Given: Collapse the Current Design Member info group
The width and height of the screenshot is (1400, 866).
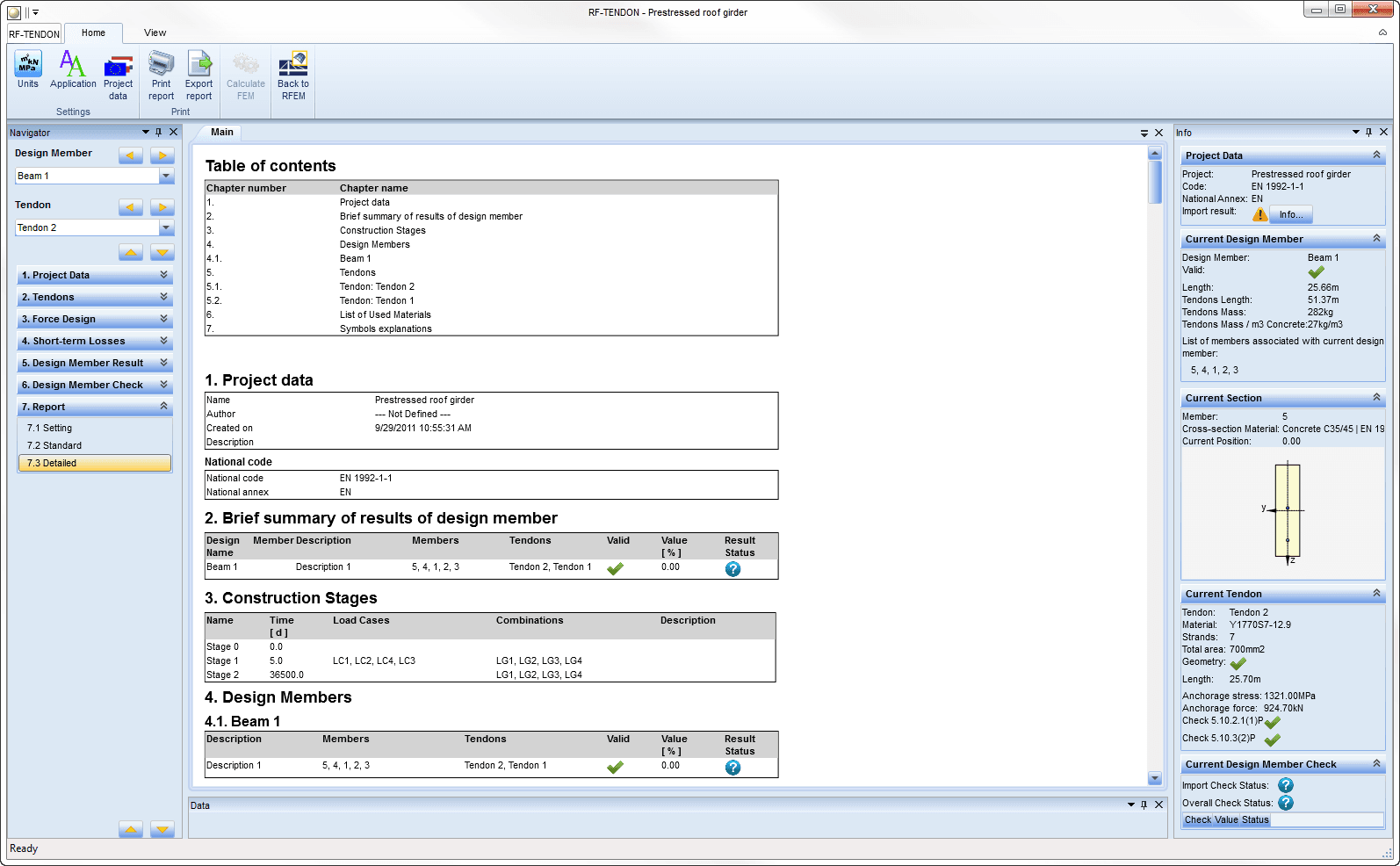Looking at the screenshot, I should tap(1376, 239).
